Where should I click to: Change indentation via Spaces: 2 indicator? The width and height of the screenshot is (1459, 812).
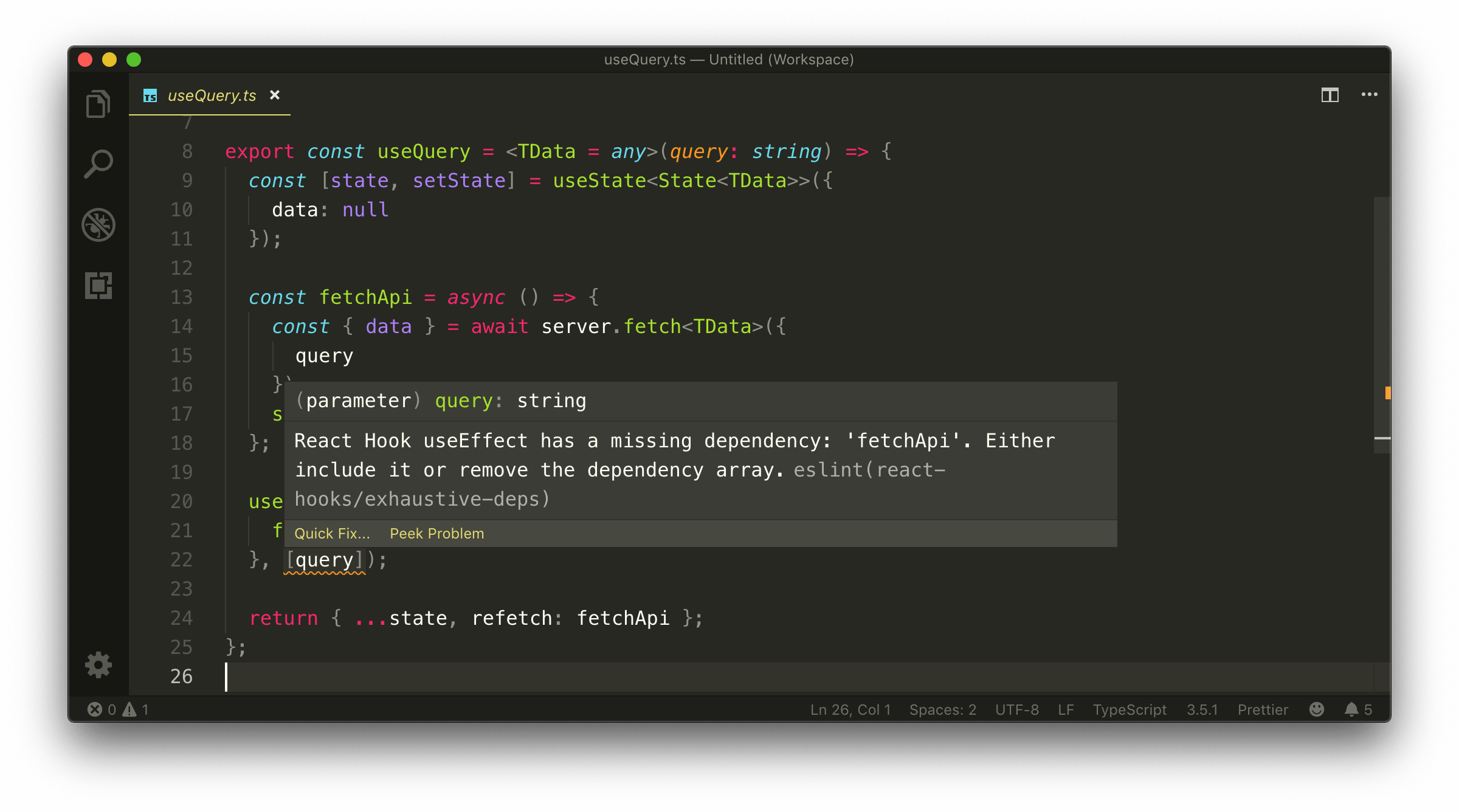943,709
